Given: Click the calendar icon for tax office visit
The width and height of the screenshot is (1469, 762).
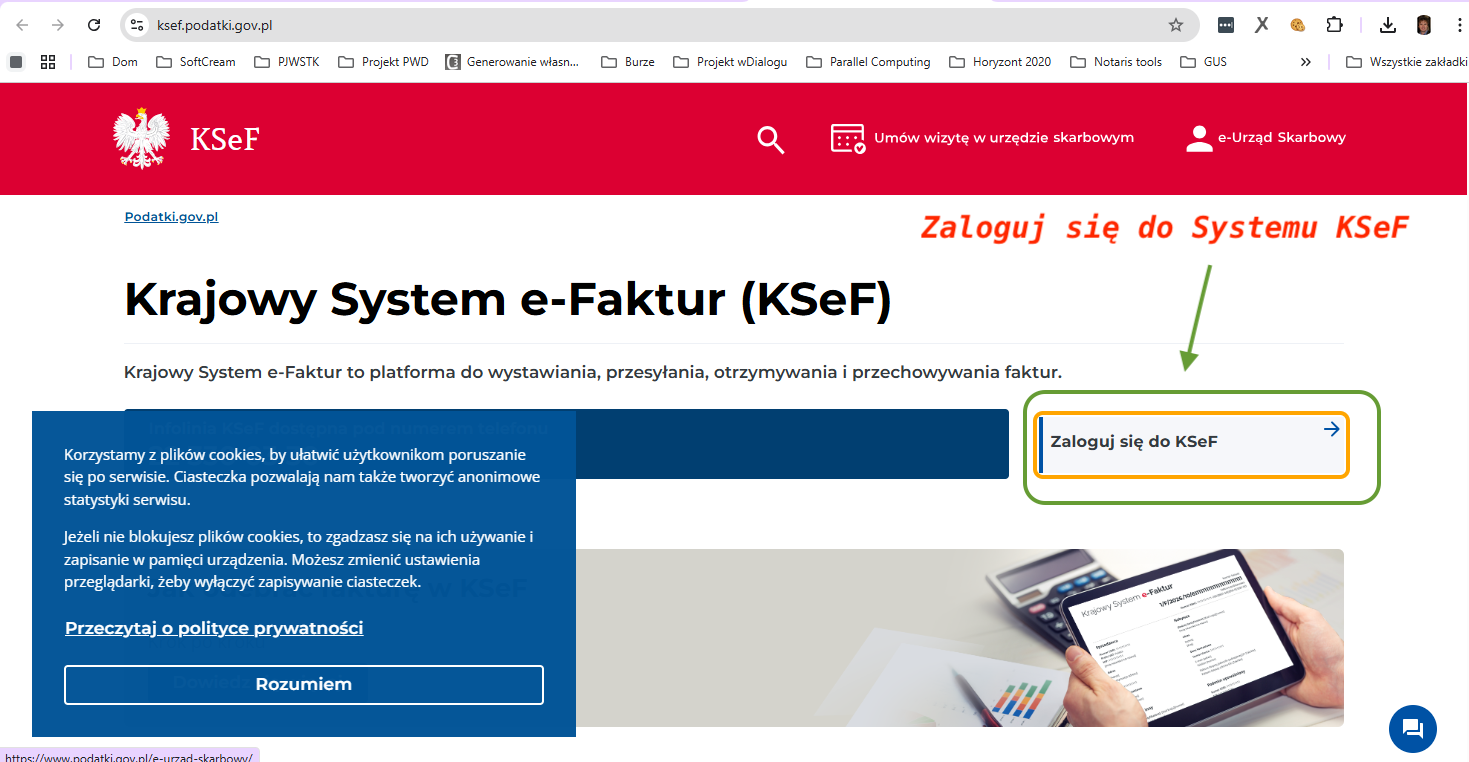Looking at the screenshot, I should click(x=847, y=138).
